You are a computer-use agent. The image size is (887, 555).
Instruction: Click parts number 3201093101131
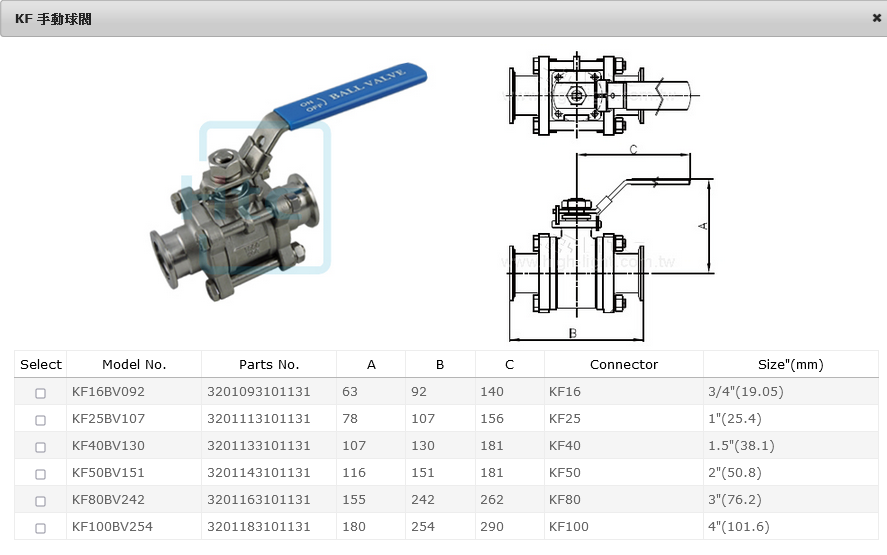(x=259, y=392)
